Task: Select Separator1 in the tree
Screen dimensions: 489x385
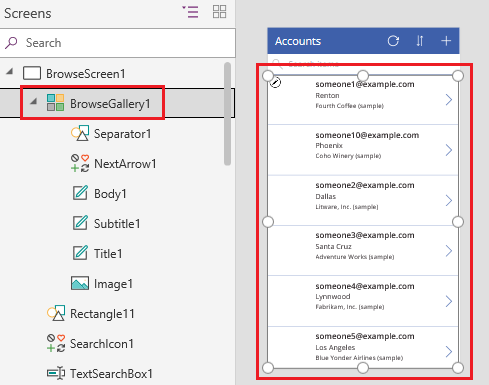Action: 111,134
